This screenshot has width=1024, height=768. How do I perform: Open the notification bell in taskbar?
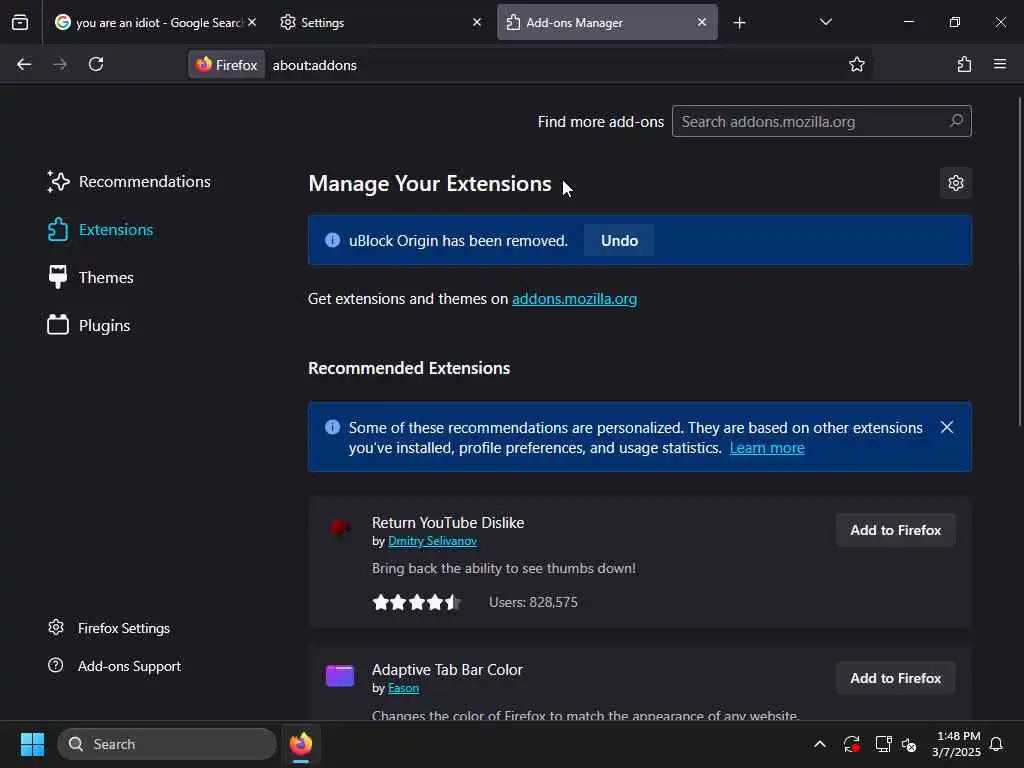tap(997, 744)
